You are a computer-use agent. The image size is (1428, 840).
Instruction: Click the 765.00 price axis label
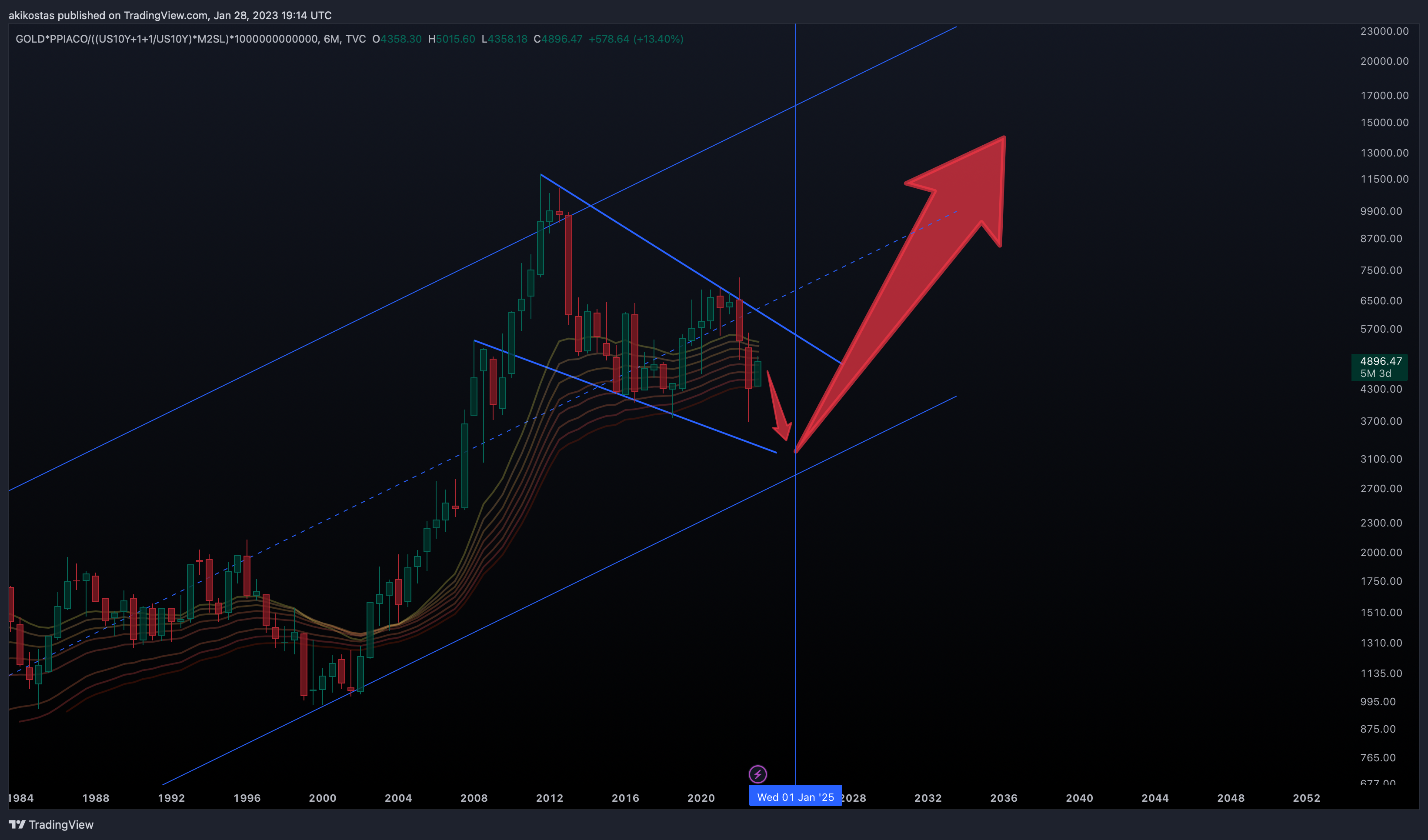1378,758
